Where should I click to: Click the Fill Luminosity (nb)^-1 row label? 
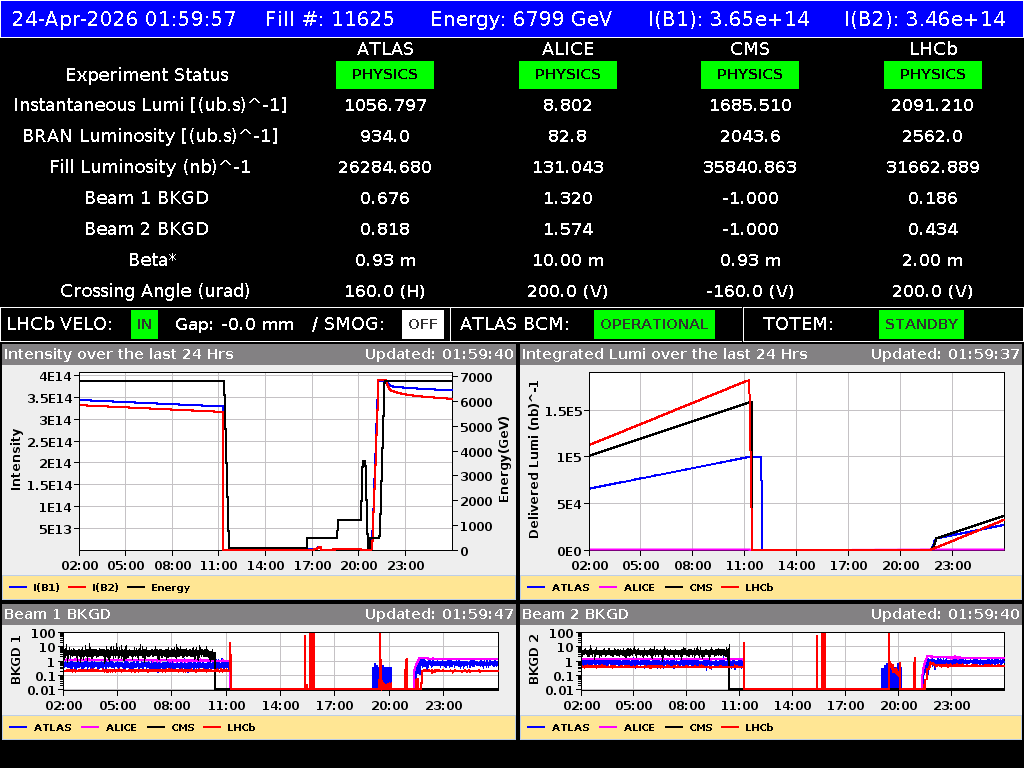tap(150, 167)
